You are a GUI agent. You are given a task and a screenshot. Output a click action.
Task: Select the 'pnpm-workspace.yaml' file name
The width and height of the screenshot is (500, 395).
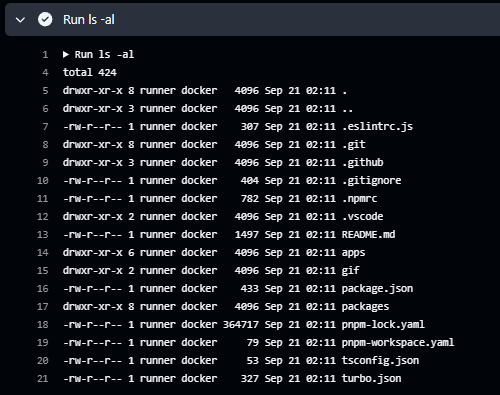click(398, 343)
